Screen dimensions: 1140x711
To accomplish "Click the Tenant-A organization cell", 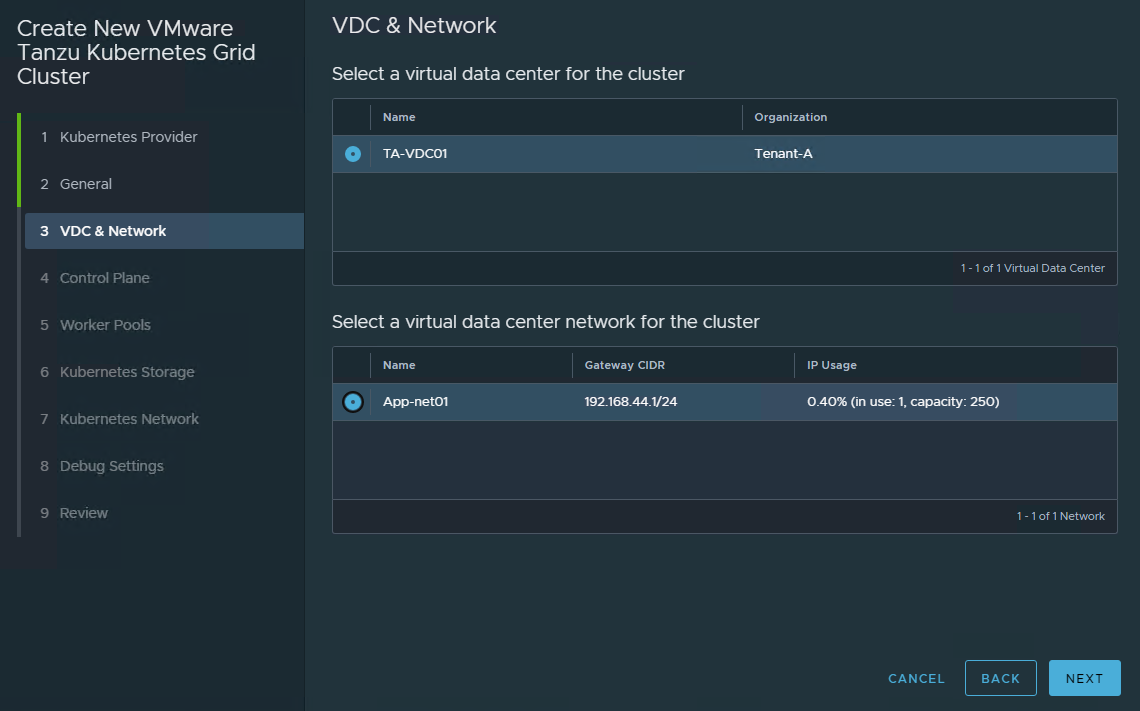I will [x=783, y=154].
